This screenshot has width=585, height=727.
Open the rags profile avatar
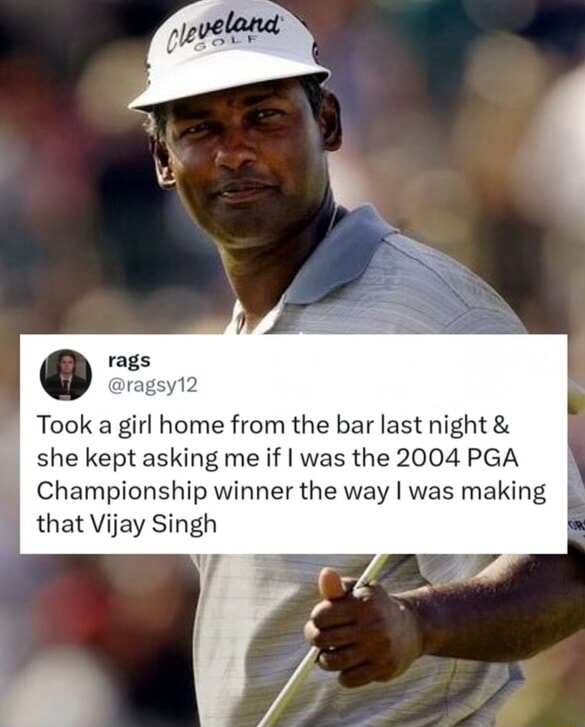(66, 375)
